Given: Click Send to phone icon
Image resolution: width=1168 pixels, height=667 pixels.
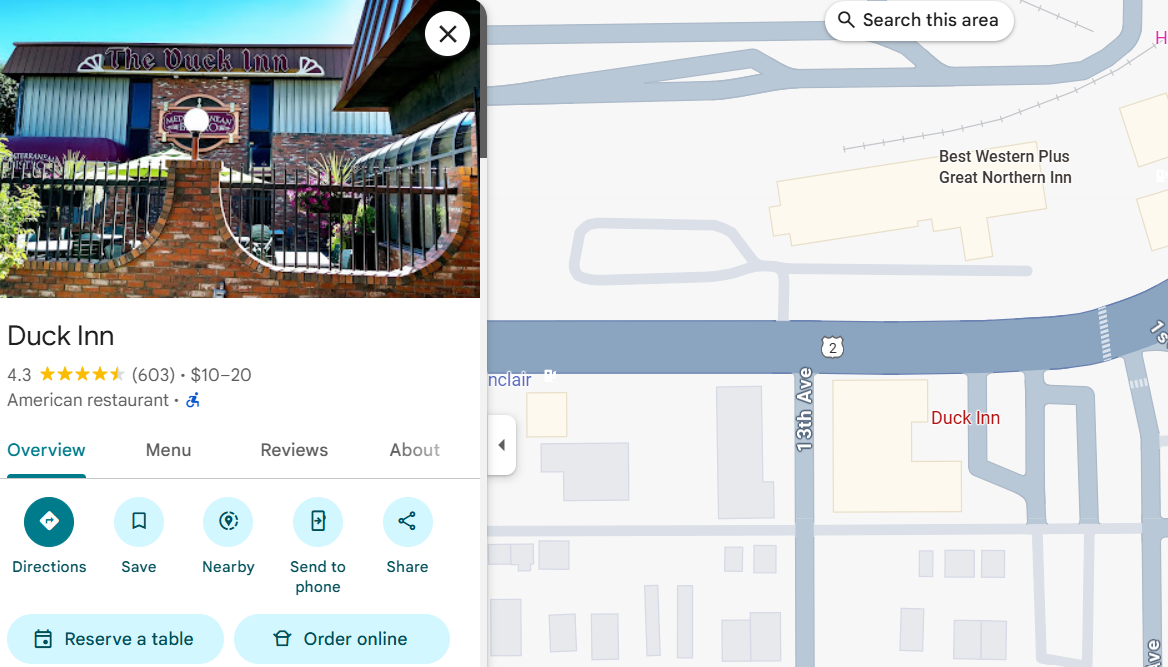Looking at the screenshot, I should tap(318, 522).
